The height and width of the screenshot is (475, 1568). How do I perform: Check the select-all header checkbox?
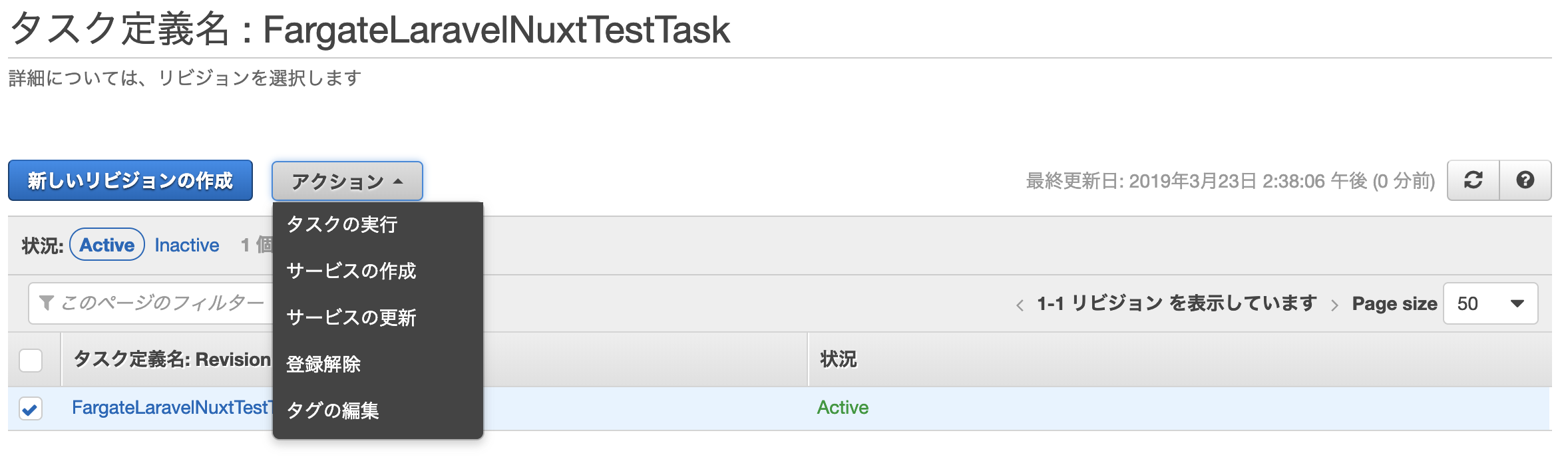pos(31,360)
